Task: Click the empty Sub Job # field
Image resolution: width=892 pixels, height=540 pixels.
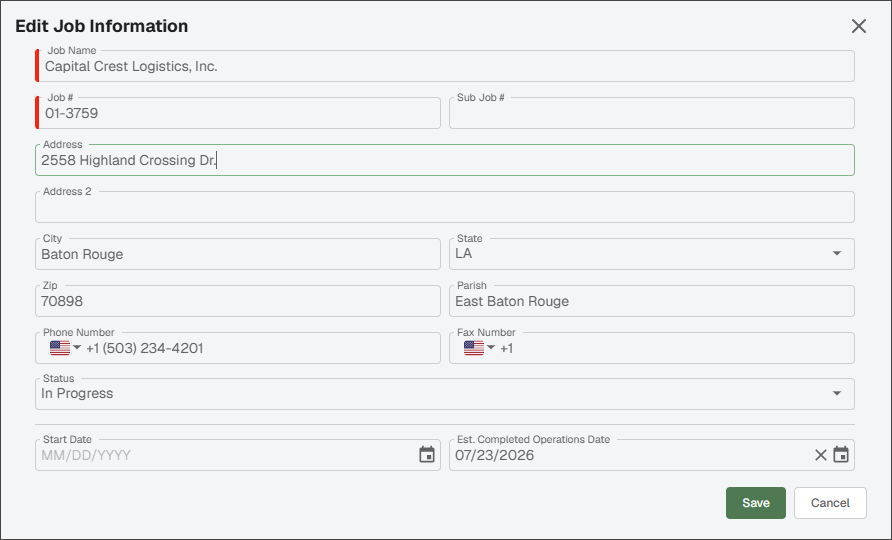Action: click(x=651, y=113)
